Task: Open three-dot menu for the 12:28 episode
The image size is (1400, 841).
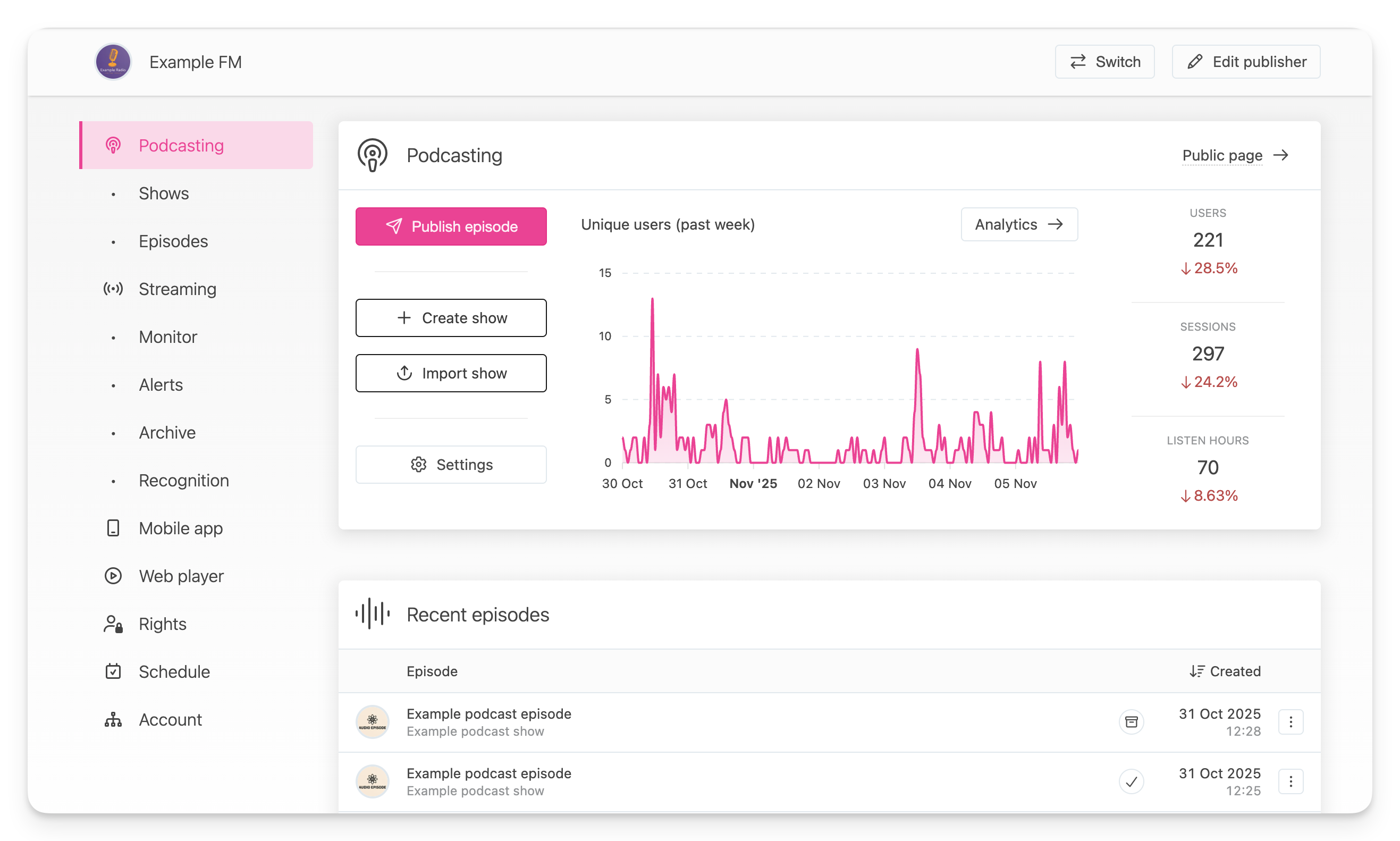Action: pos(1291,721)
